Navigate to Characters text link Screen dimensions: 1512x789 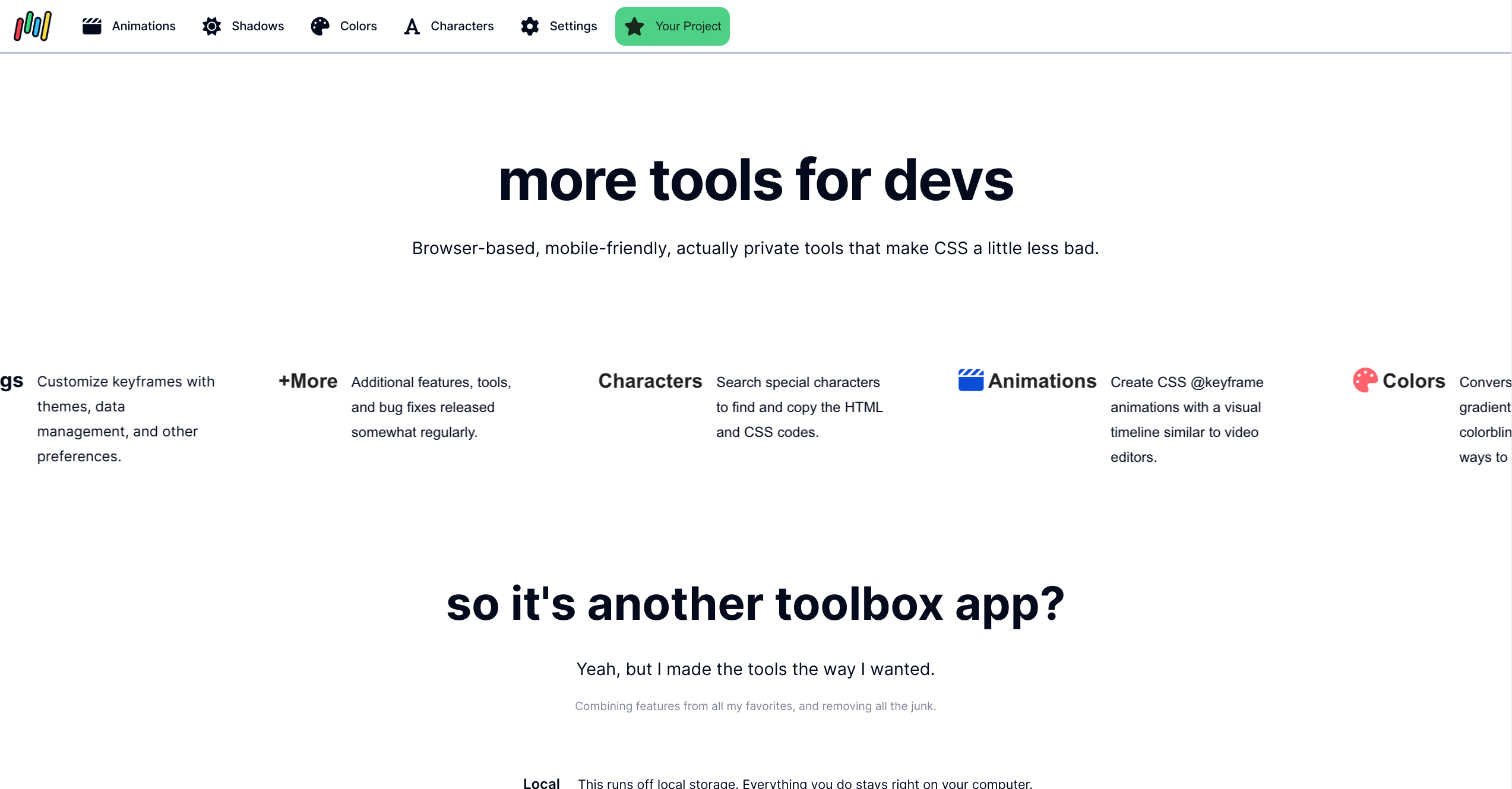(462, 26)
